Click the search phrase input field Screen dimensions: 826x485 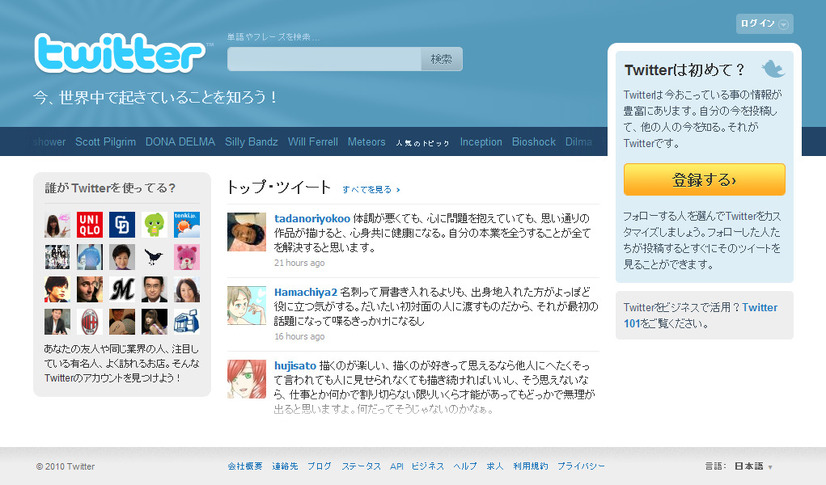tap(324, 59)
